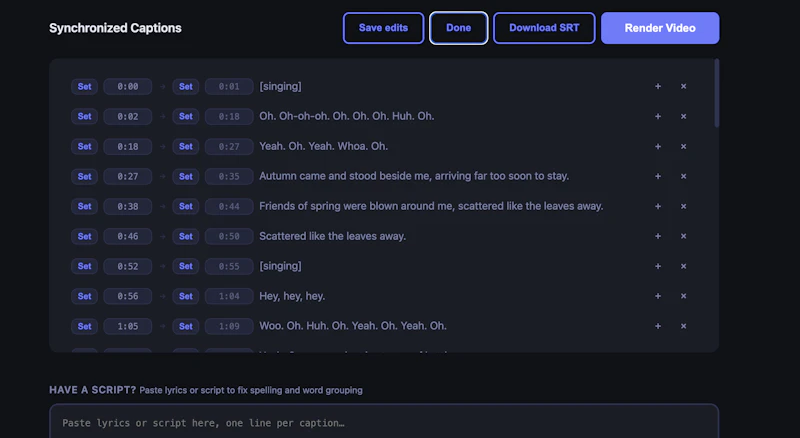Add caption after 'Woo. Oh. Huh.' row
The height and width of the screenshot is (438, 800).
coord(658,326)
